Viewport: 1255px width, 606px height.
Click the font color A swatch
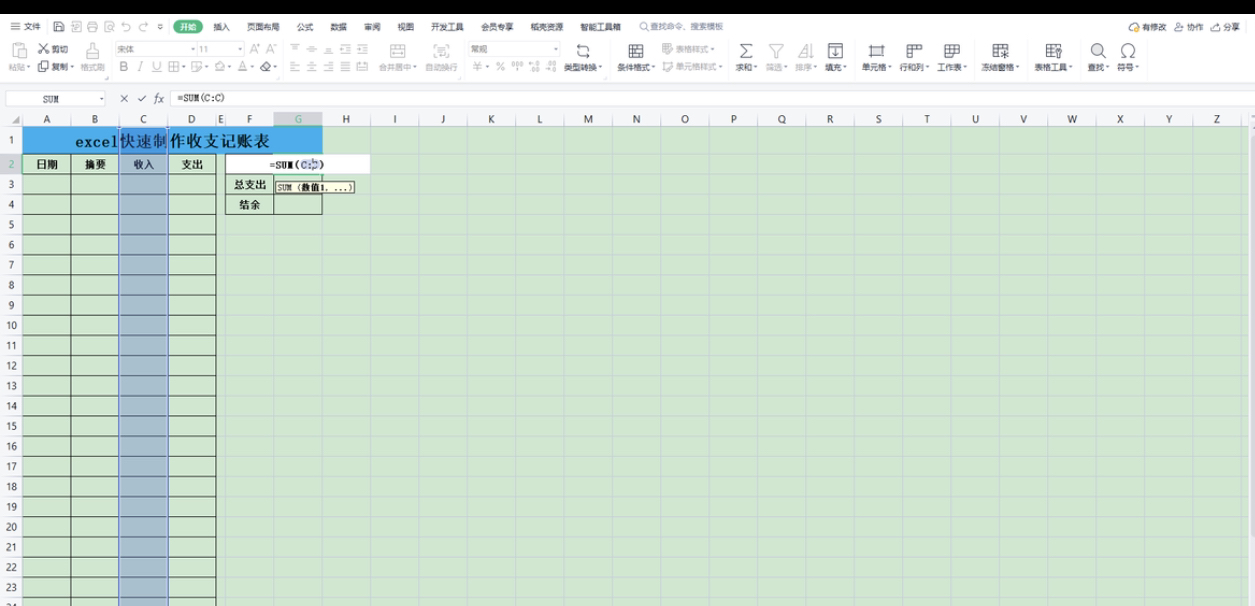tap(242, 67)
